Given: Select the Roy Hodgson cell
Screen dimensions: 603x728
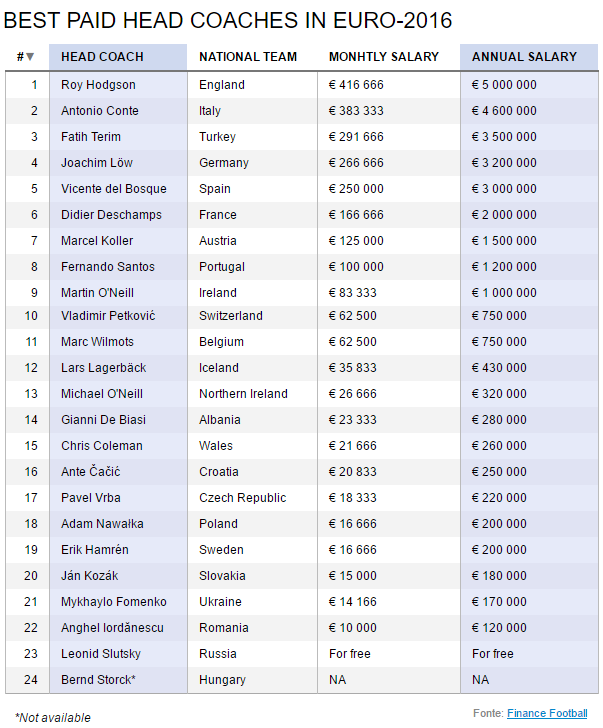Looking at the screenshot, I should click(x=98, y=85).
